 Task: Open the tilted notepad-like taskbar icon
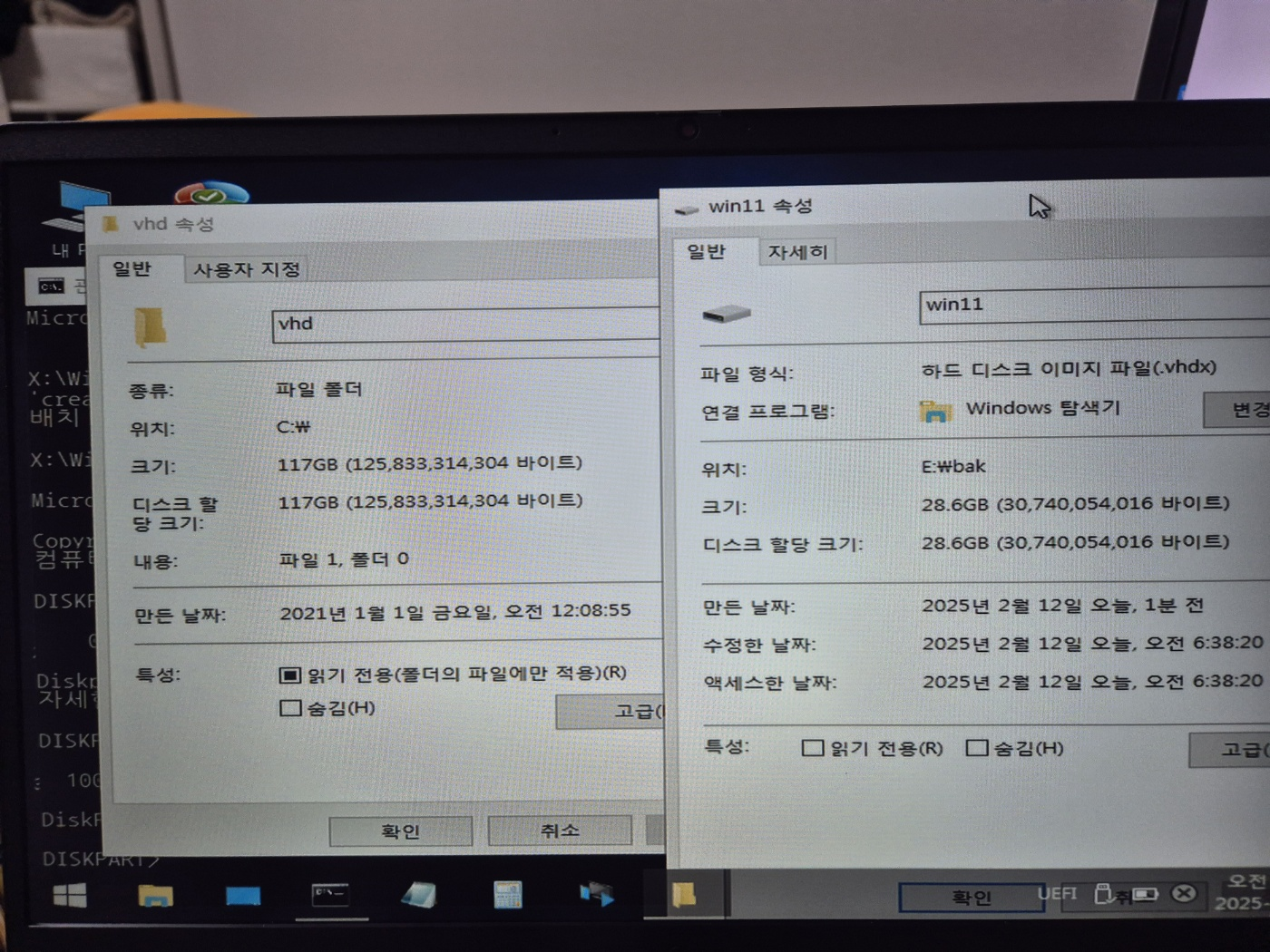418,895
